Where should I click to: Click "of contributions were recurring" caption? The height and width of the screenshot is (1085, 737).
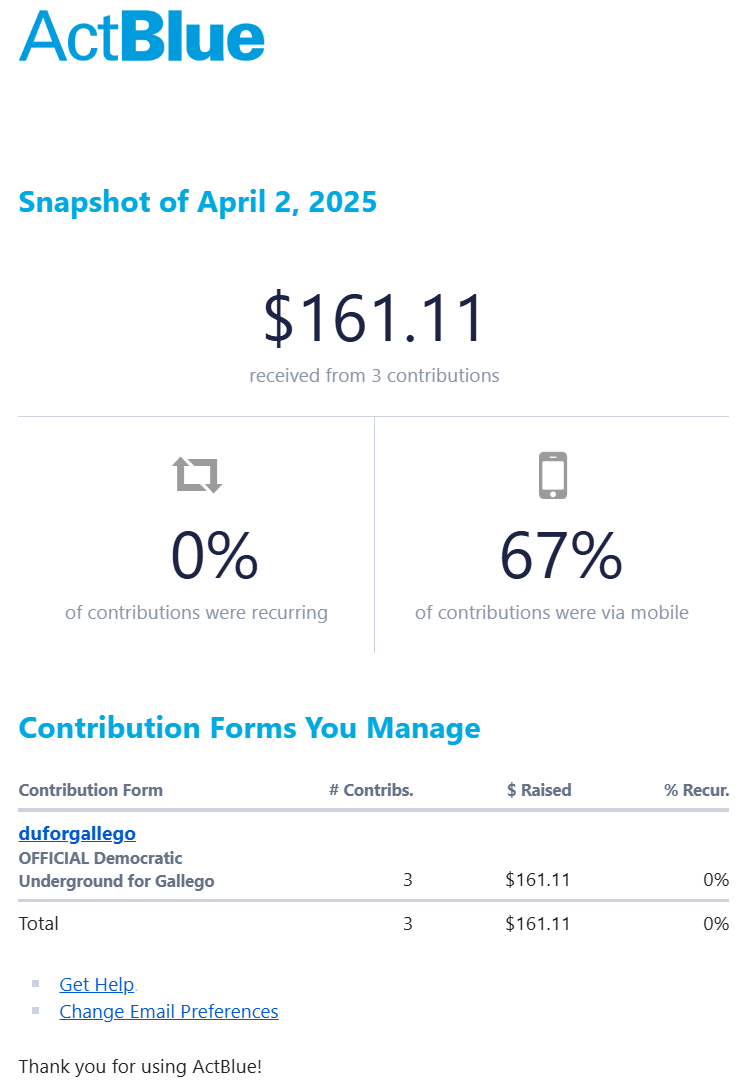(196, 612)
